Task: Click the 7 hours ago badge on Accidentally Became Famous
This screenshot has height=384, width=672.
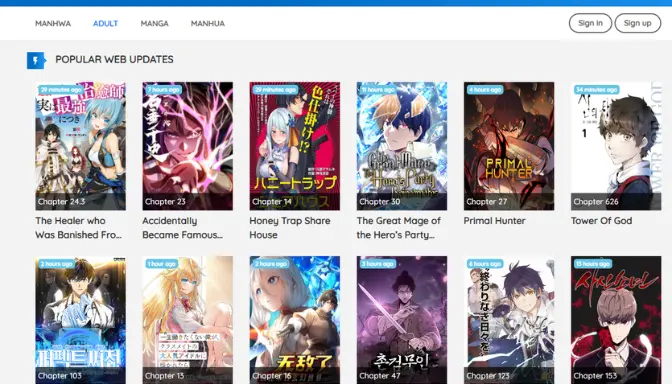Action: (x=164, y=90)
